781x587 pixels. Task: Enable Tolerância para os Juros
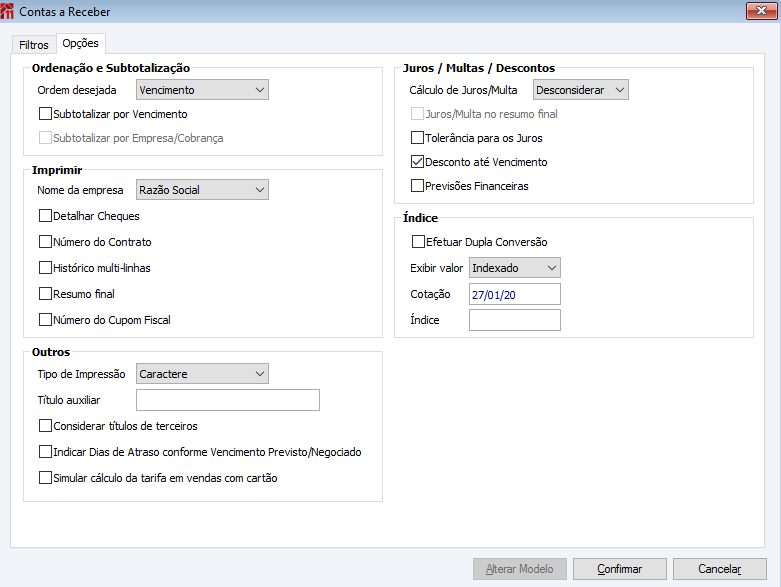click(x=418, y=138)
